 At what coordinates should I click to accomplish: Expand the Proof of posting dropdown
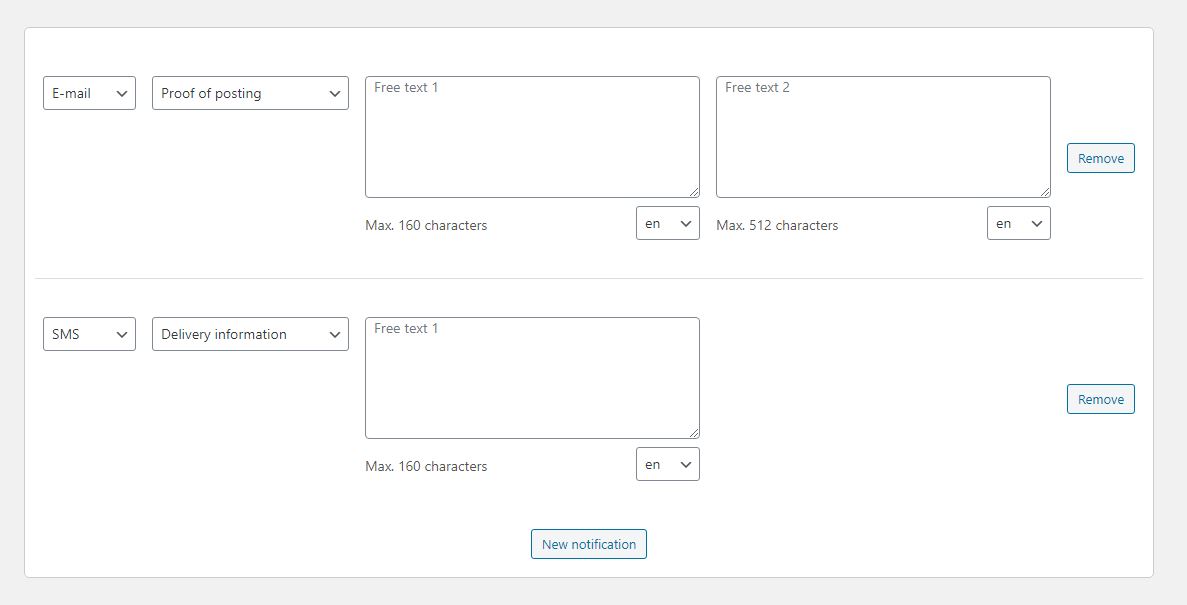pos(250,93)
